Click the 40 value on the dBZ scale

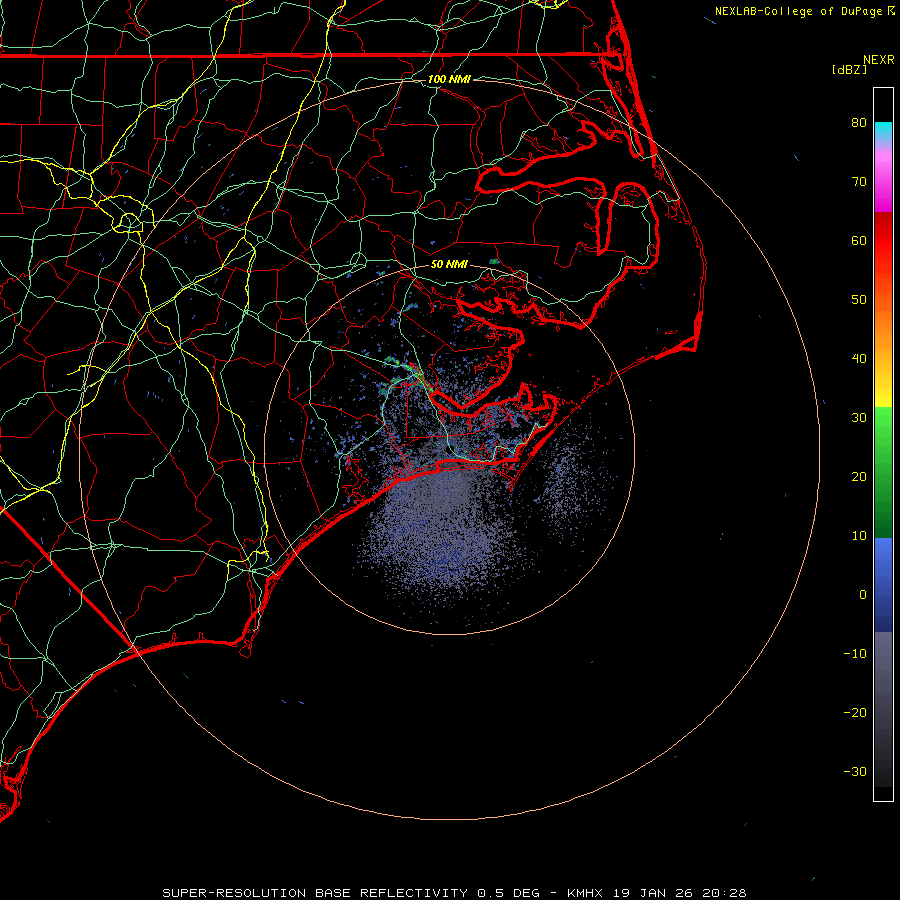(859, 359)
